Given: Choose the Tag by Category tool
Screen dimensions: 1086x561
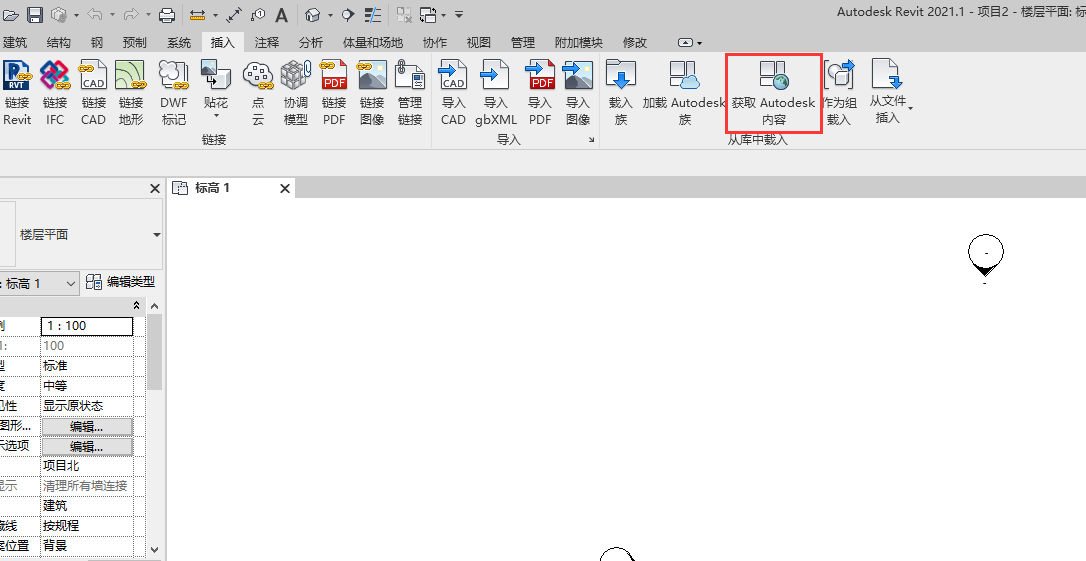Looking at the screenshot, I should [x=258, y=15].
